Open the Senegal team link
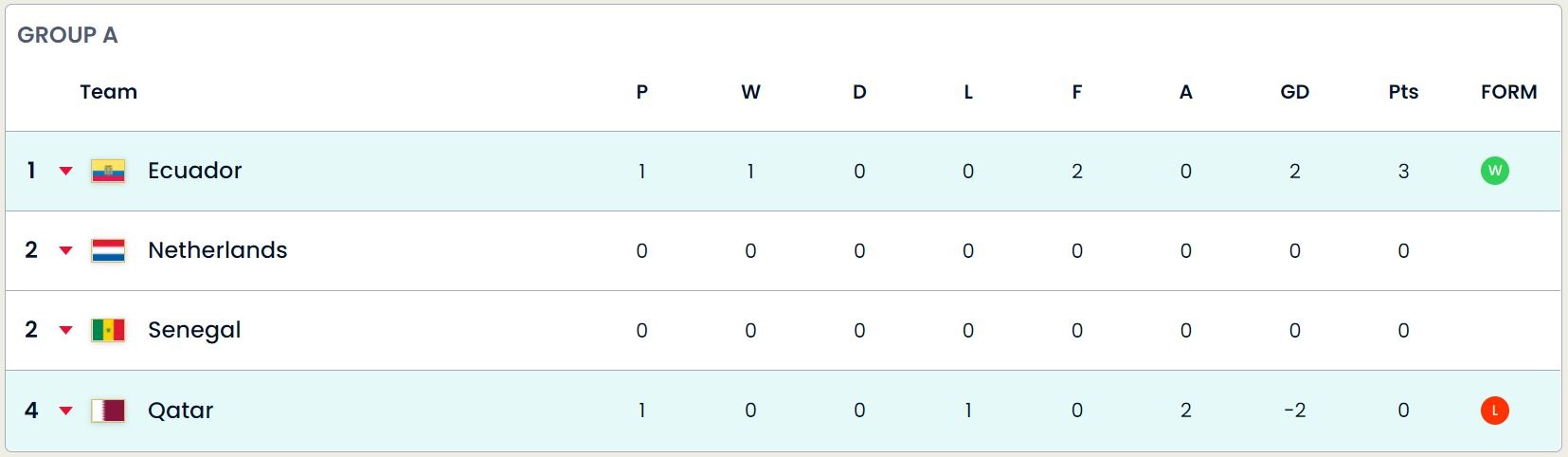Screen dimensions: 1568x457 (194, 330)
